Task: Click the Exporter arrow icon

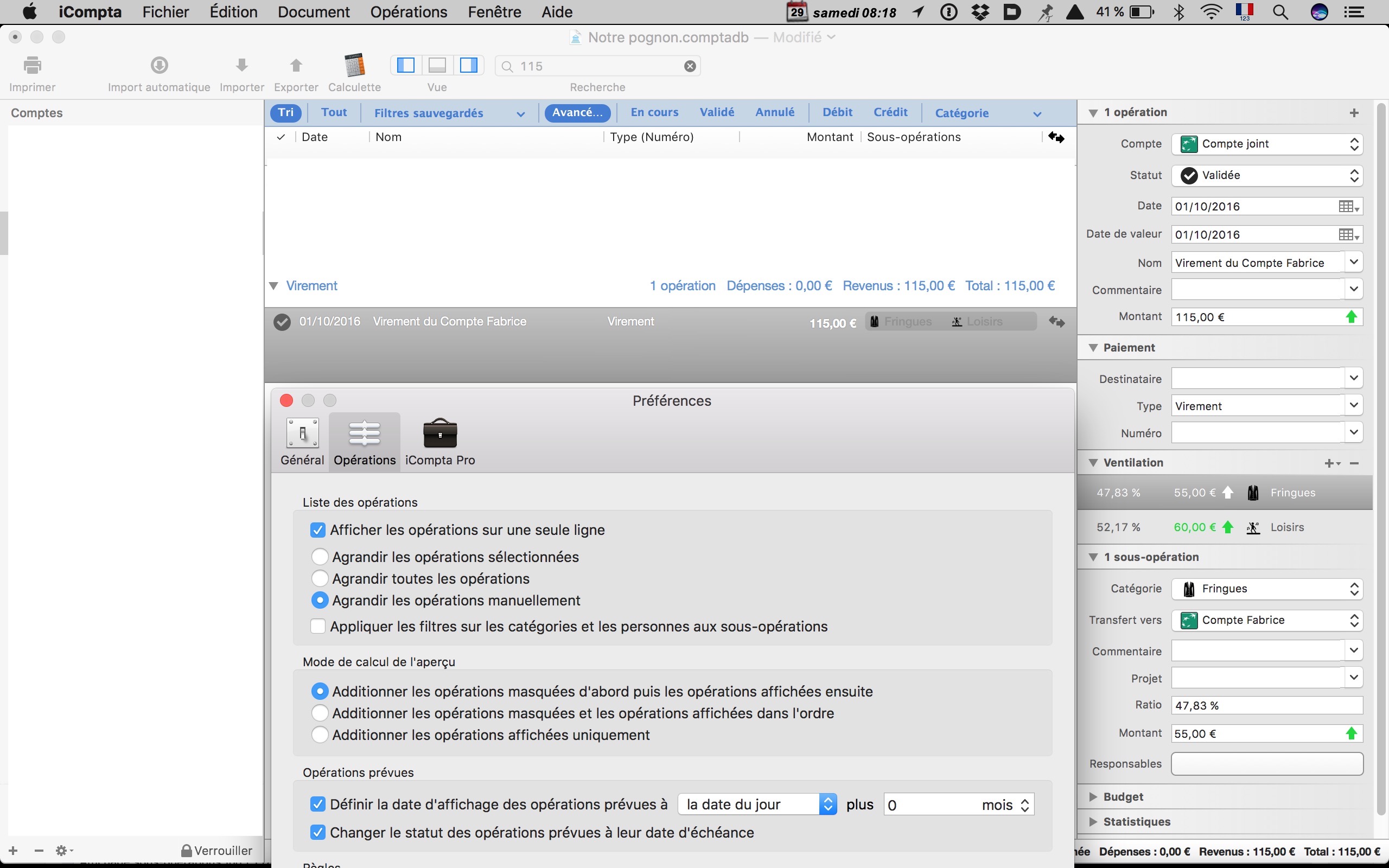Action: [x=296, y=66]
